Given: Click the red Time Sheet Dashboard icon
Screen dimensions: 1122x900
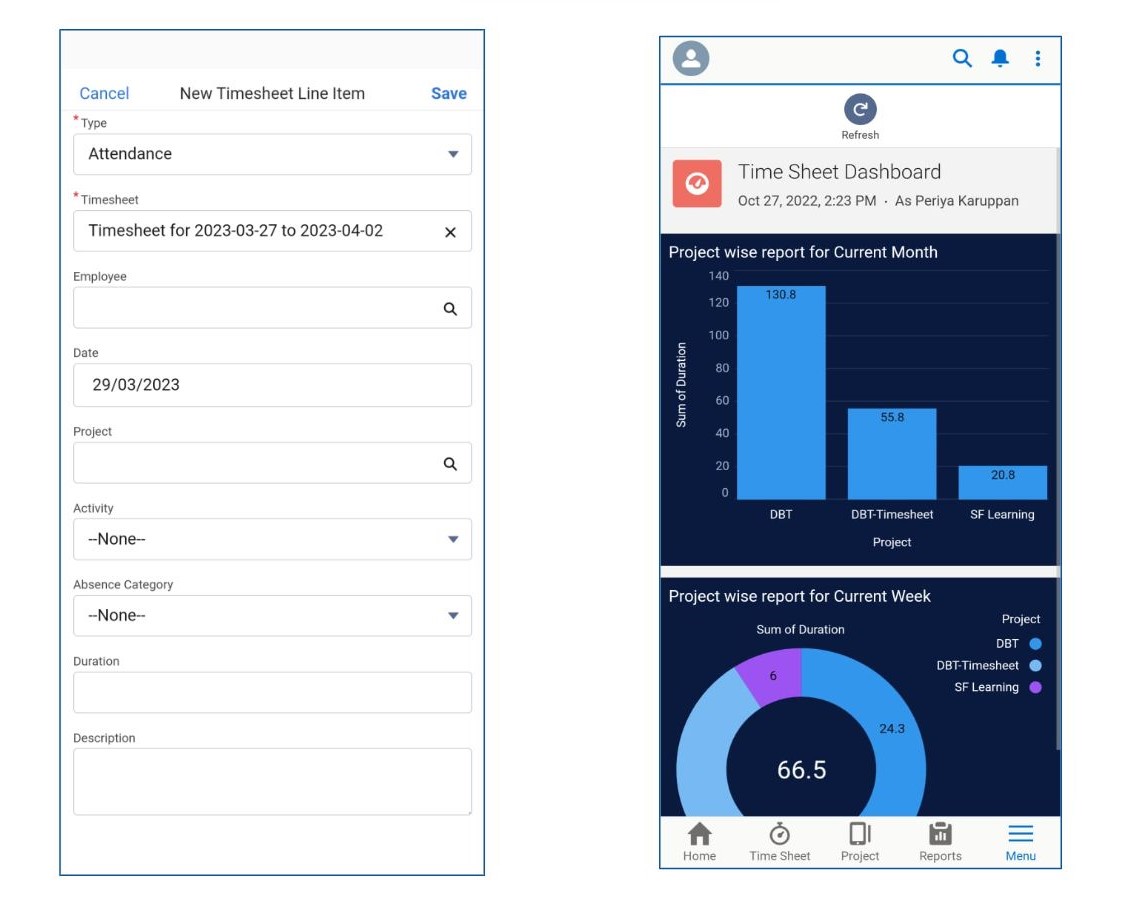Looking at the screenshot, I should click(x=697, y=184).
